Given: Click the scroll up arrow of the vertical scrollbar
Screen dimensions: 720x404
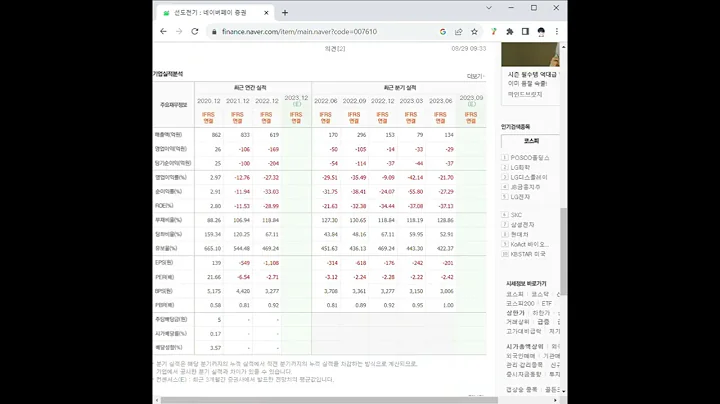Looking at the screenshot, I should pyautogui.click(x=563, y=47).
